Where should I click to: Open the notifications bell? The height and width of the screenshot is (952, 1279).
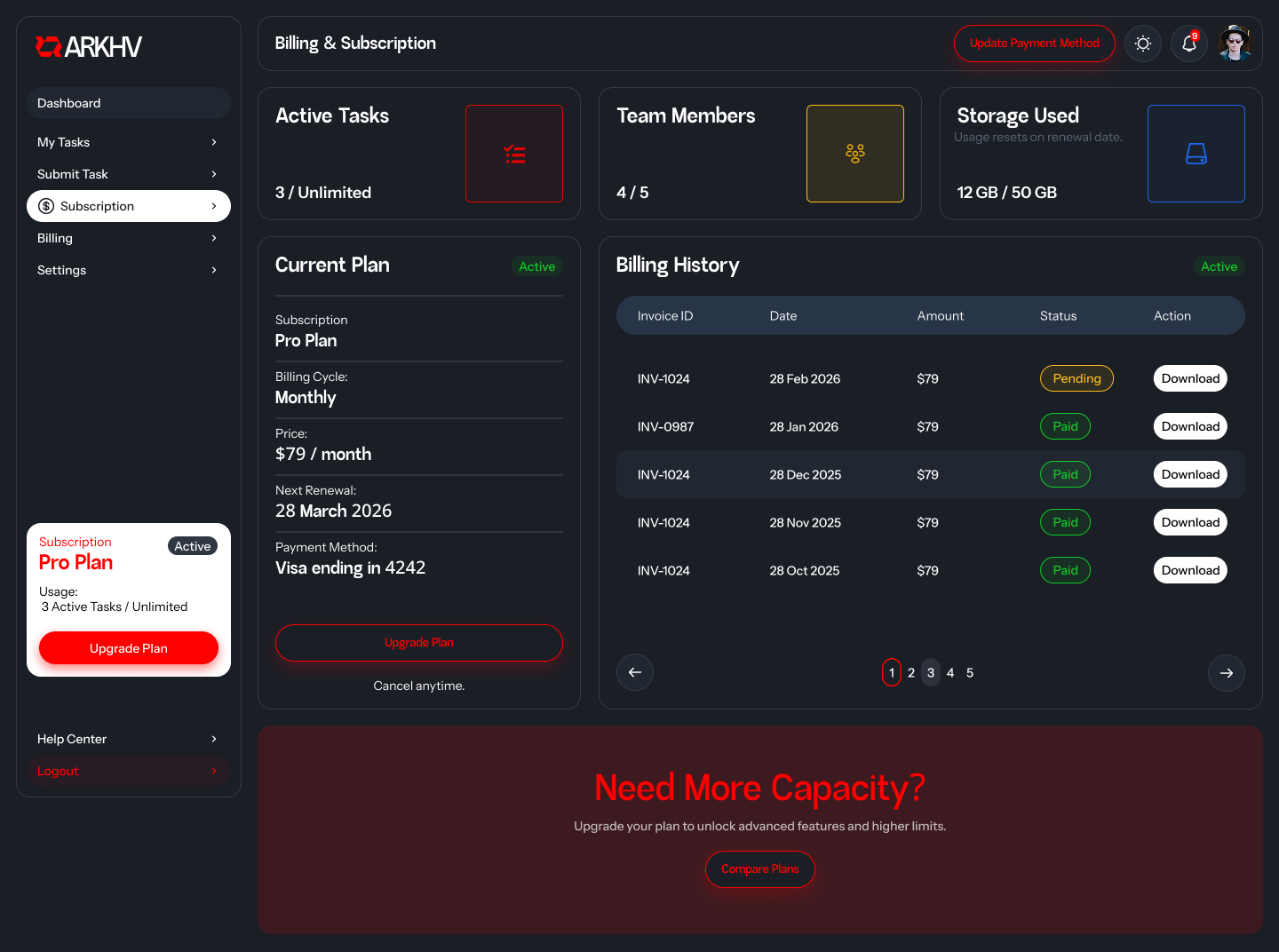click(x=1189, y=44)
